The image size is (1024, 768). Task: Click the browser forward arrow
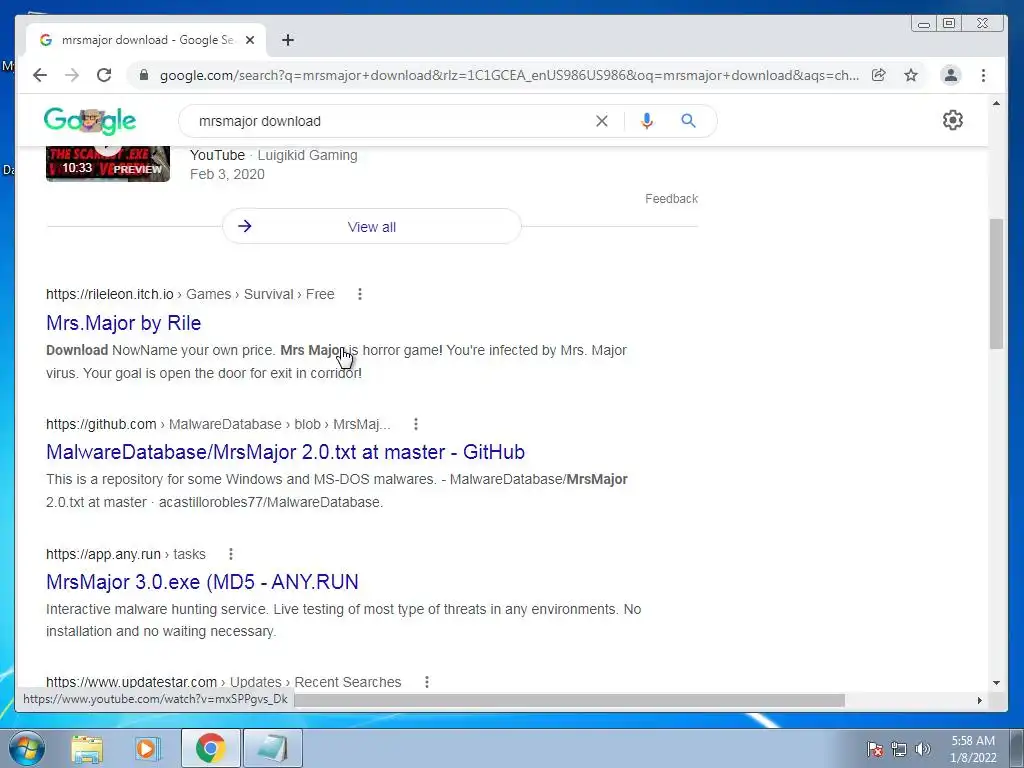[72, 75]
